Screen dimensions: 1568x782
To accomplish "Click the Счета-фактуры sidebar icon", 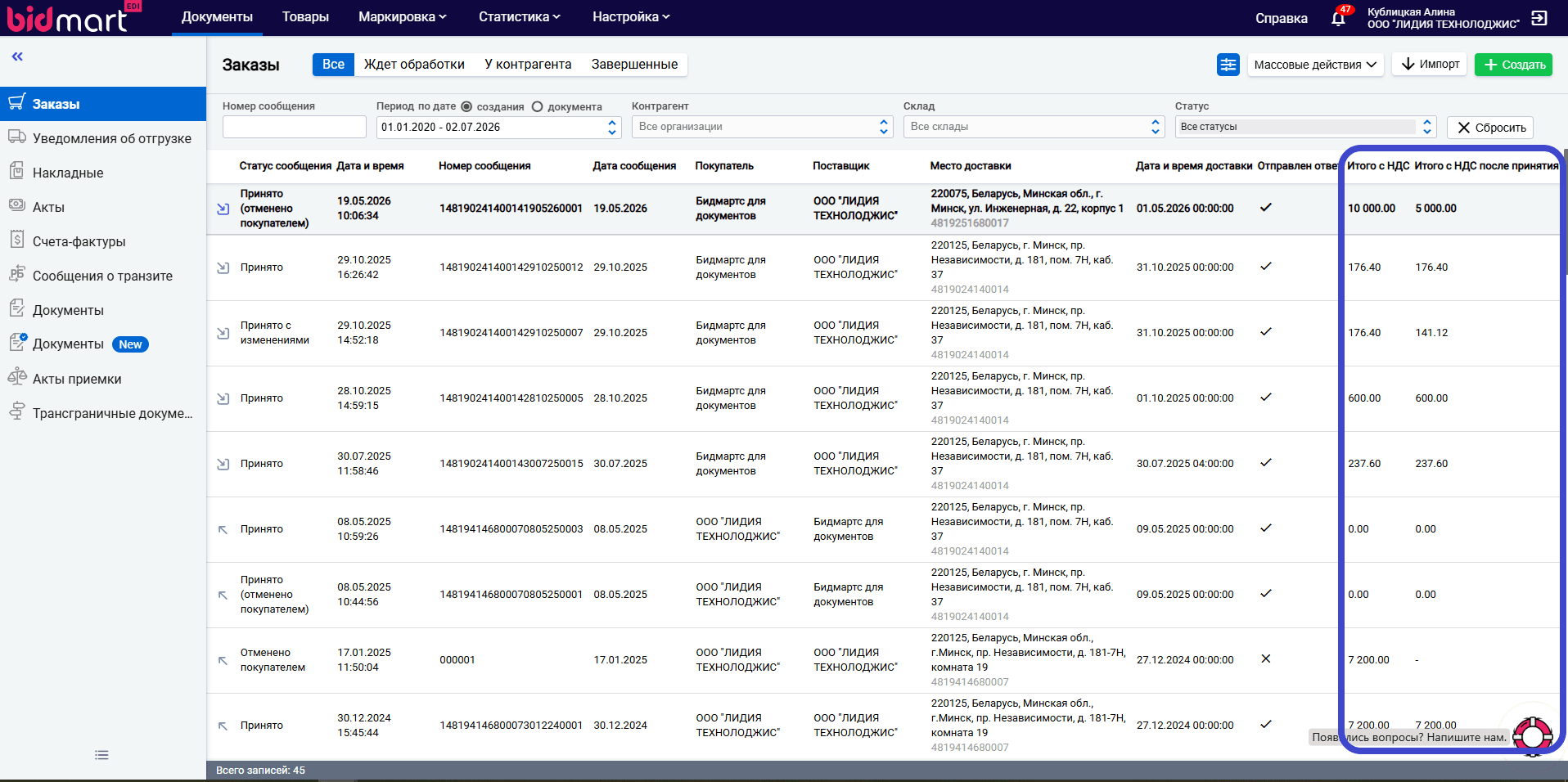I will [17, 240].
